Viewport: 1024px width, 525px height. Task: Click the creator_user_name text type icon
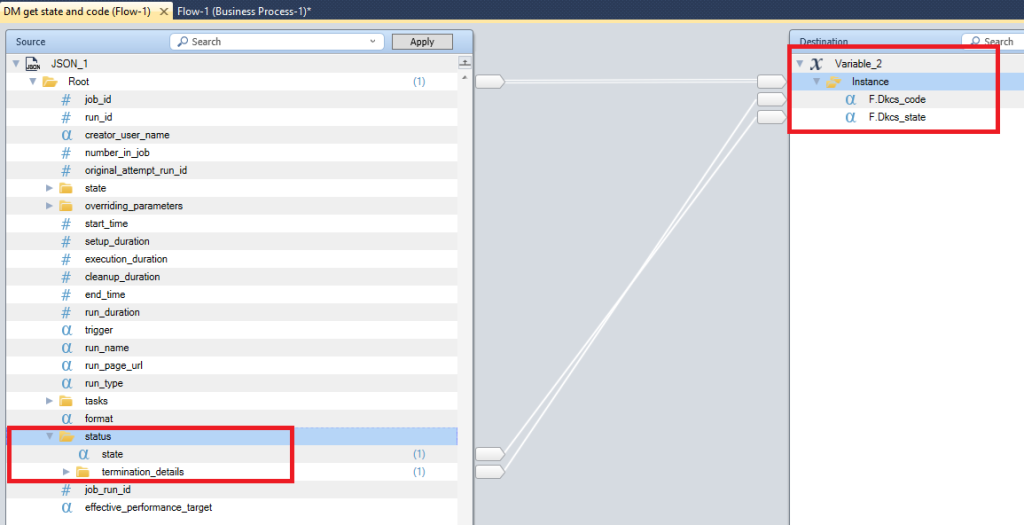tap(66, 135)
